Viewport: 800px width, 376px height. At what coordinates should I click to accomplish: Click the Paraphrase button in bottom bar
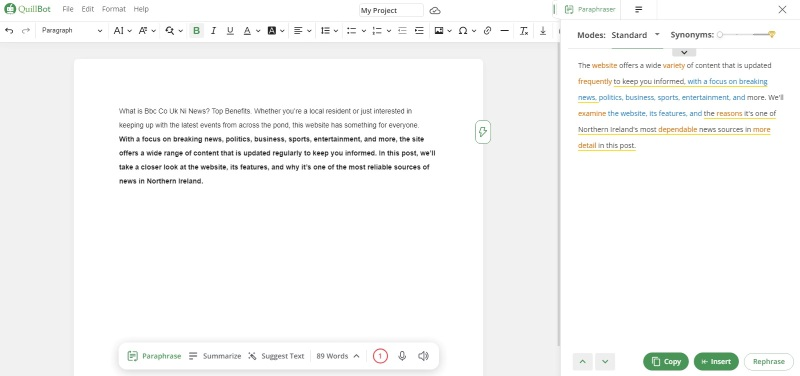154,356
